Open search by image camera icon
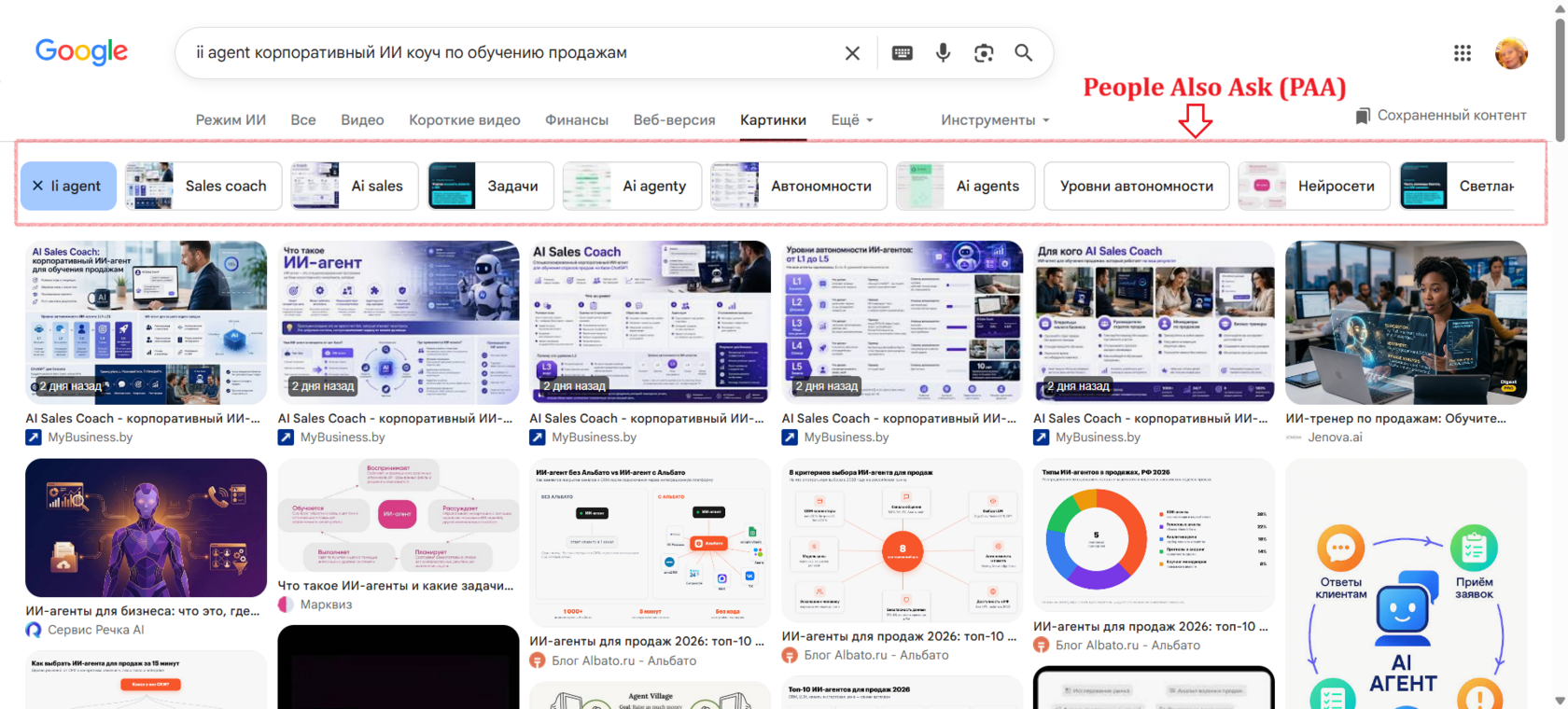Image resolution: width=1568 pixels, height=709 pixels. tap(984, 53)
